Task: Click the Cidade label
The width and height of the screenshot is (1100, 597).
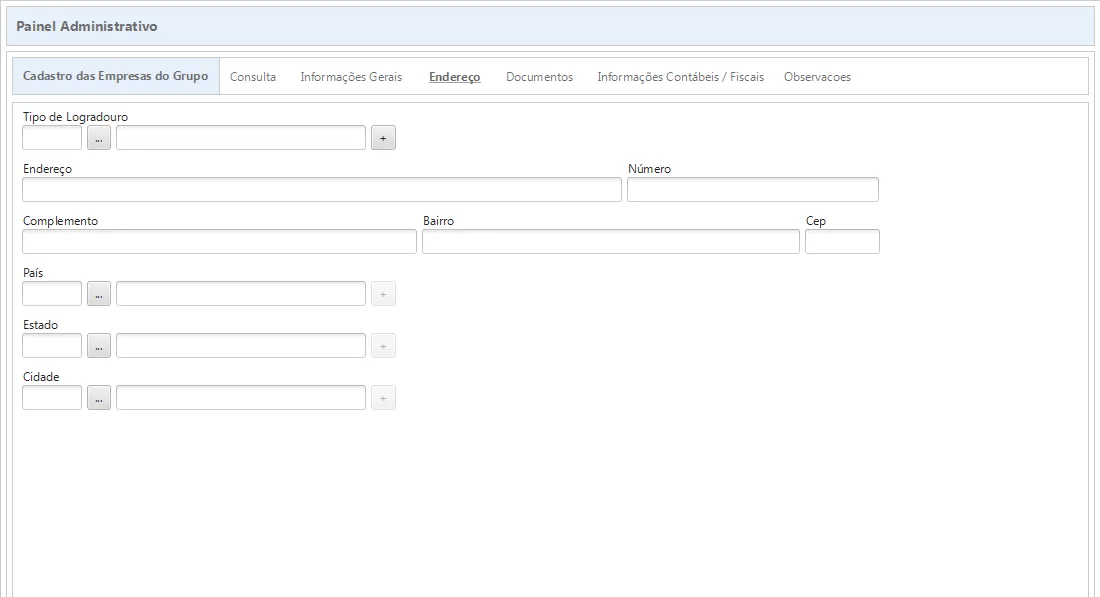Action: 41,377
